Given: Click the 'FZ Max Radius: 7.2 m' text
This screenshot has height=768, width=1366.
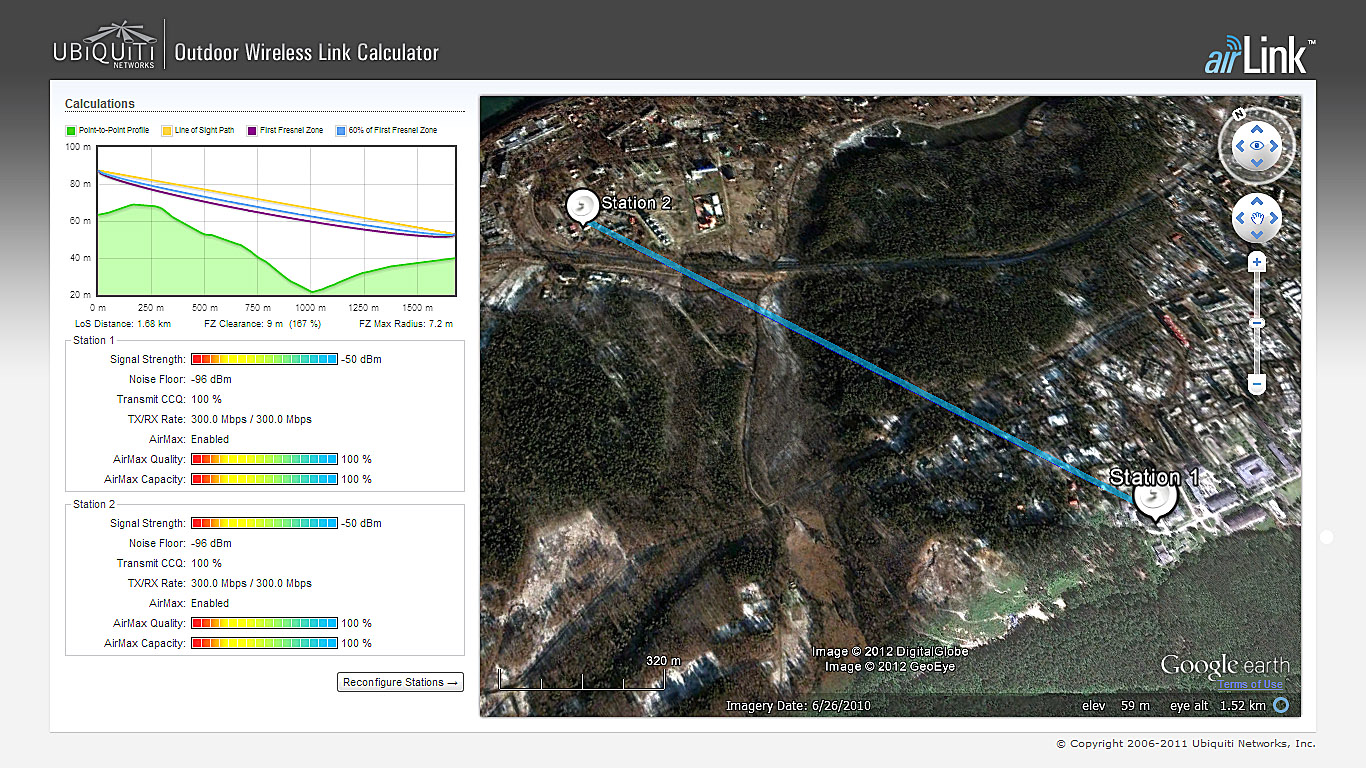Looking at the screenshot, I should click(406, 324).
